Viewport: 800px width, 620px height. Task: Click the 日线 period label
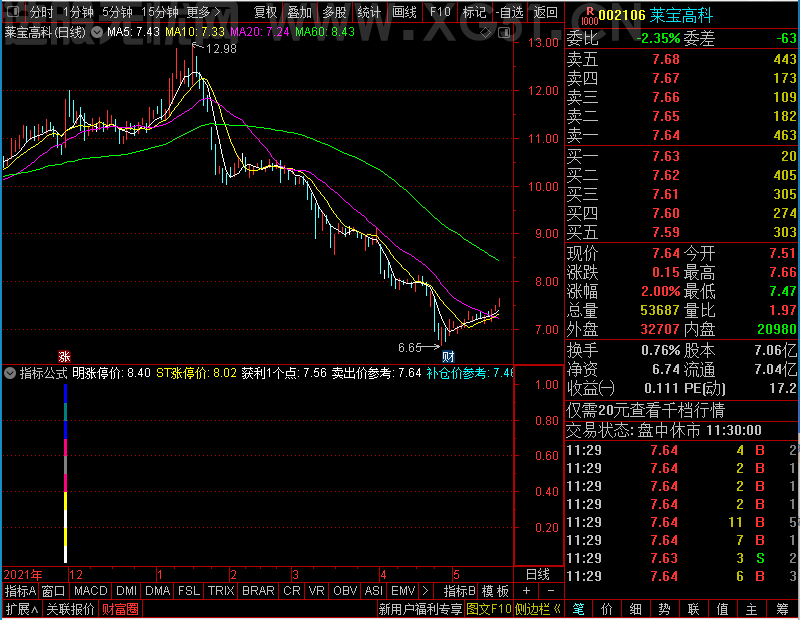[x=538, y=575]
